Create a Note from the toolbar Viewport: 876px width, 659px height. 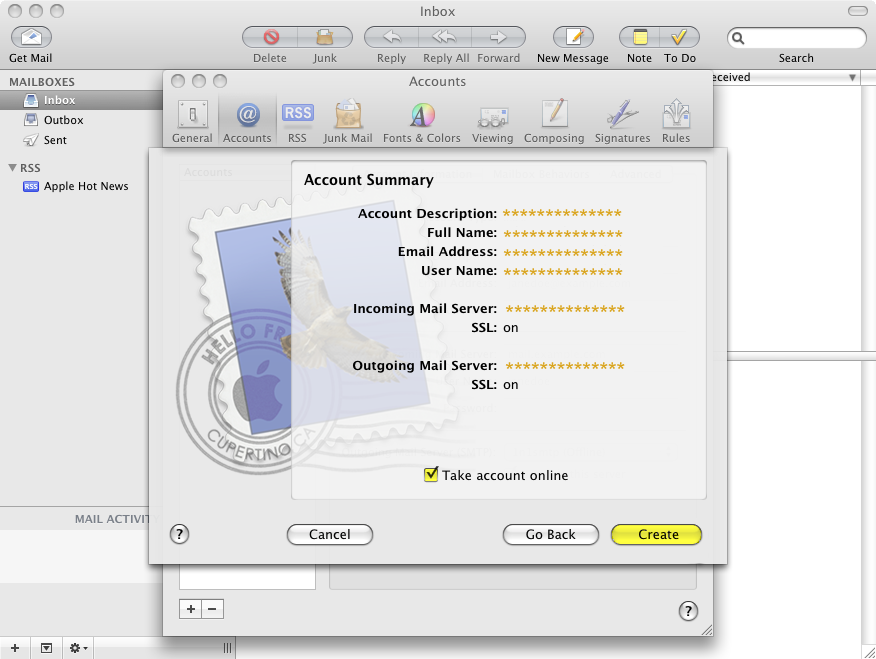coord(639,37)
